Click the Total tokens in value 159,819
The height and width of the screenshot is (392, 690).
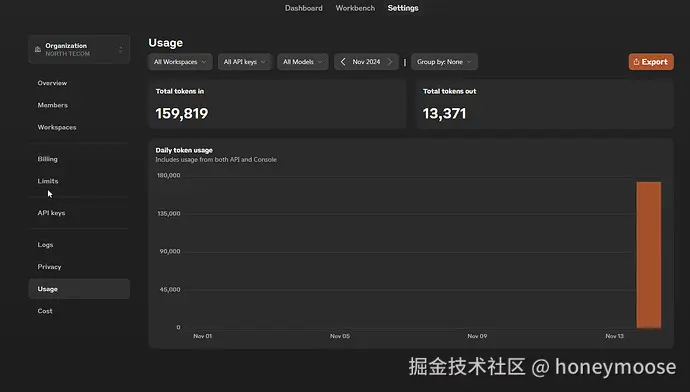(x=182, y=114)
